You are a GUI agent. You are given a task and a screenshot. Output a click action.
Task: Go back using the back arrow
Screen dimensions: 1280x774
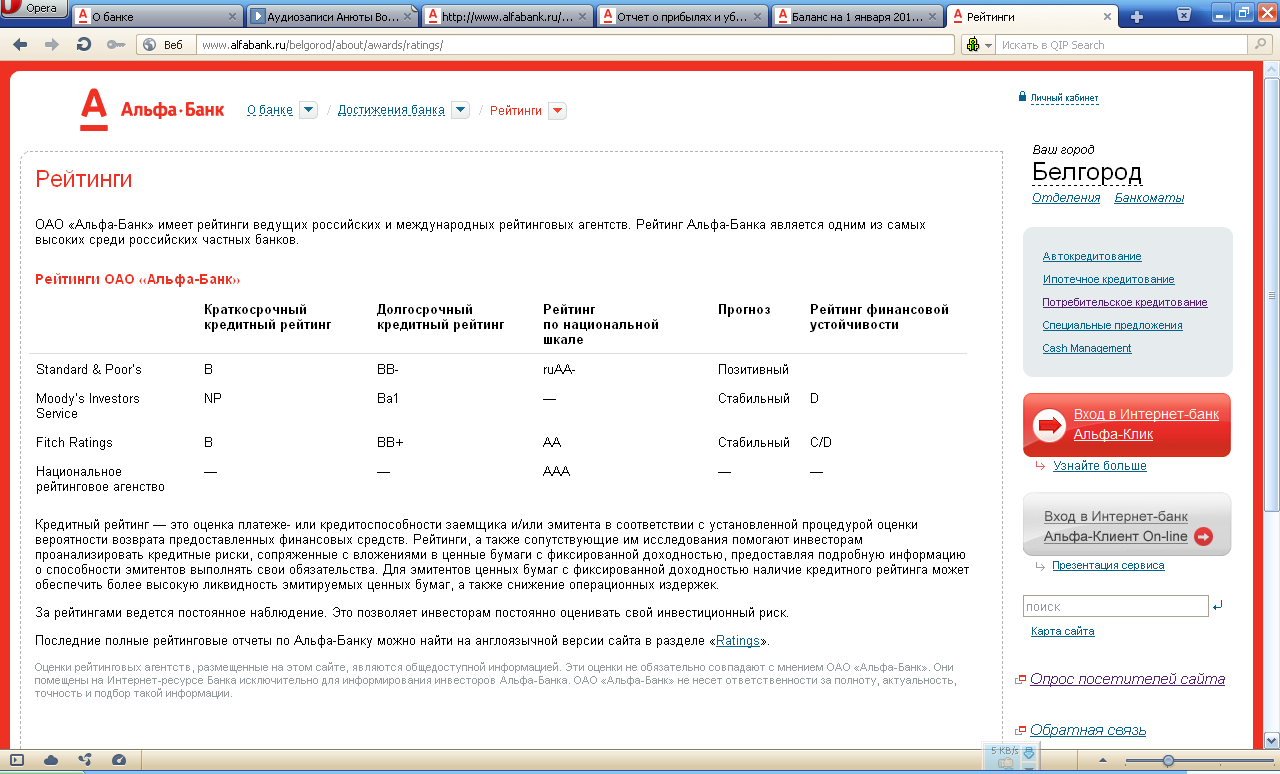click(x=20, y=45)
